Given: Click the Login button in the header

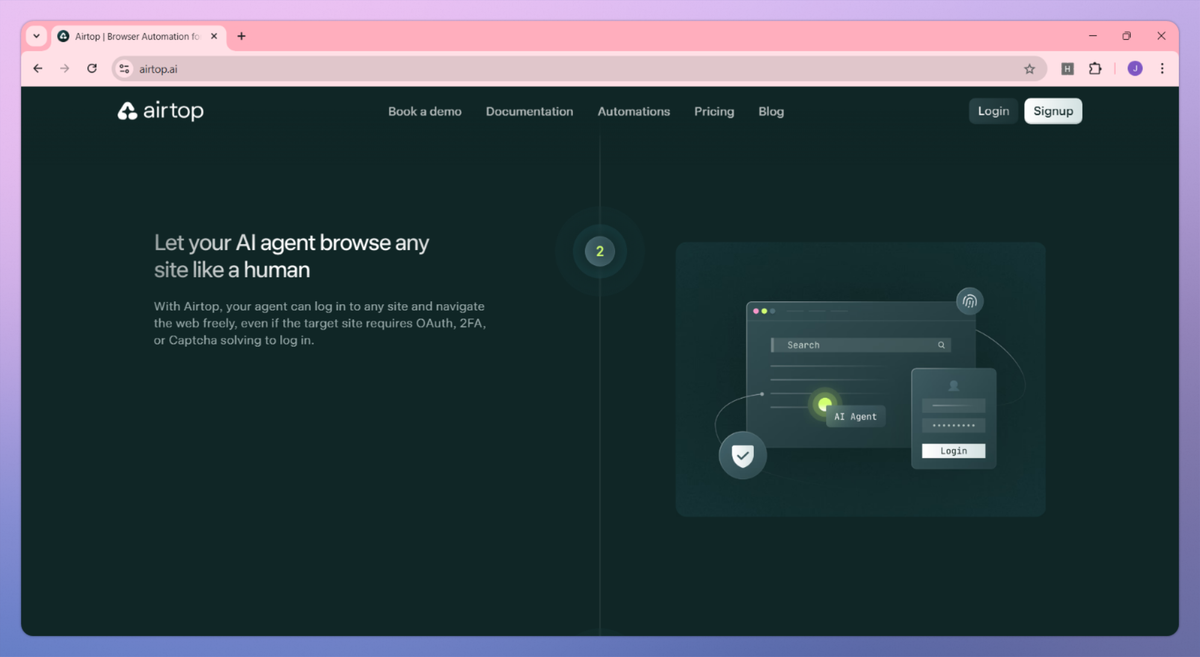Looking at the screenshot, I should click(x=993, y=111).
